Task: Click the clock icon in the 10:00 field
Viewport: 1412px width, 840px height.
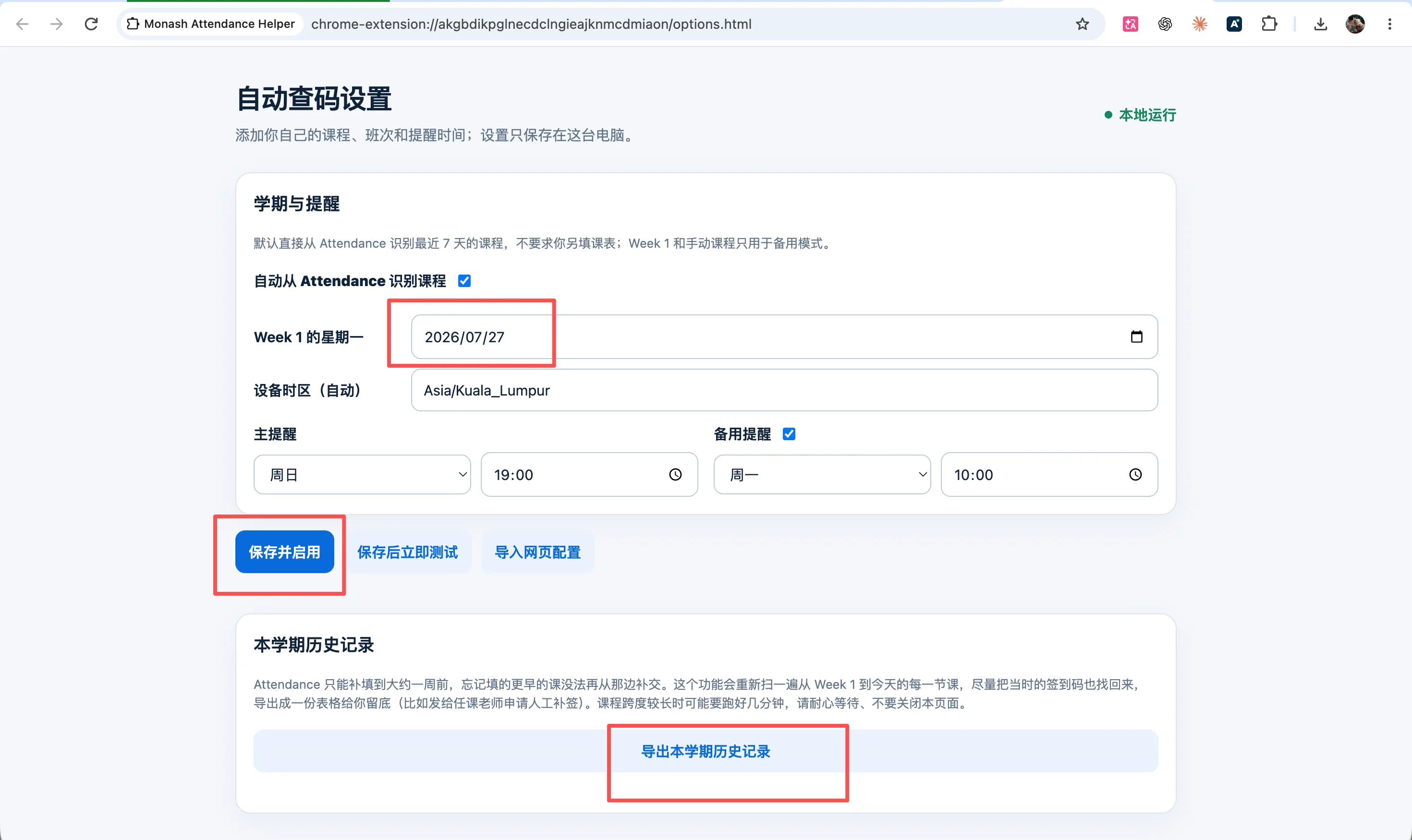Action: point(1135,474)
